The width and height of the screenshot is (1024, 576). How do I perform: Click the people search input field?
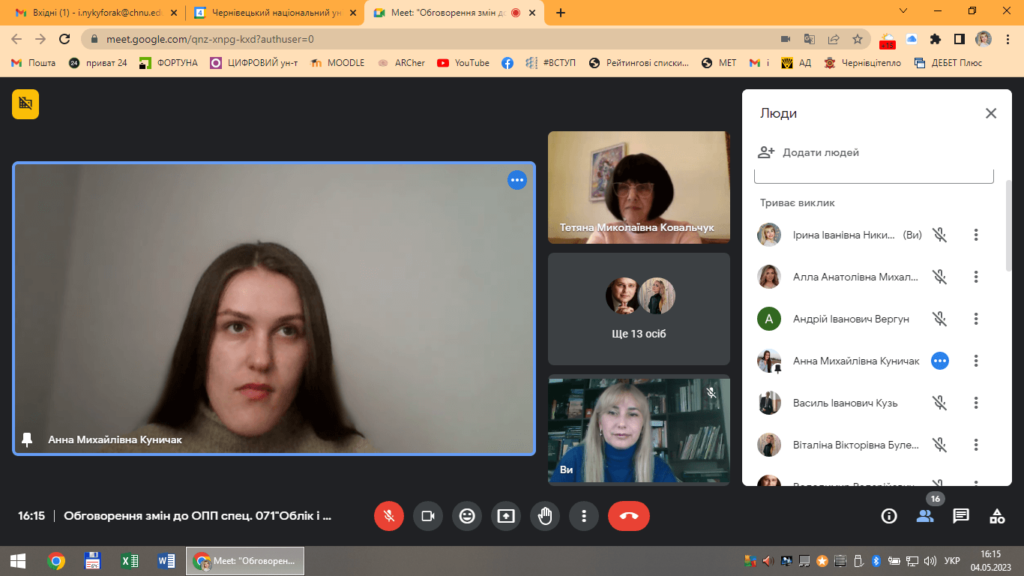coord(874,176)
